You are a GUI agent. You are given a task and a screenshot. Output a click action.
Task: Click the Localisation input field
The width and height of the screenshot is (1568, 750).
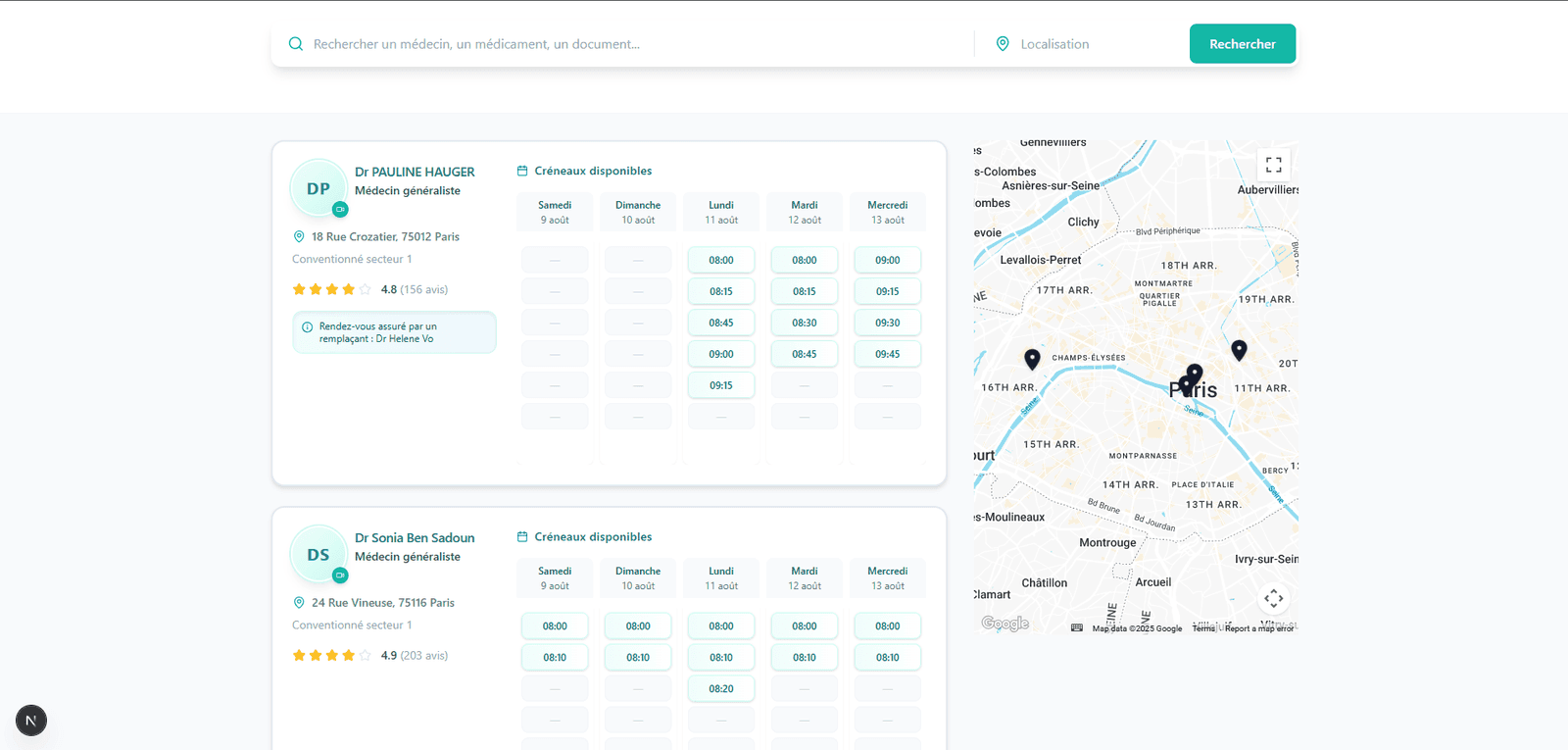coord(1098,44)
